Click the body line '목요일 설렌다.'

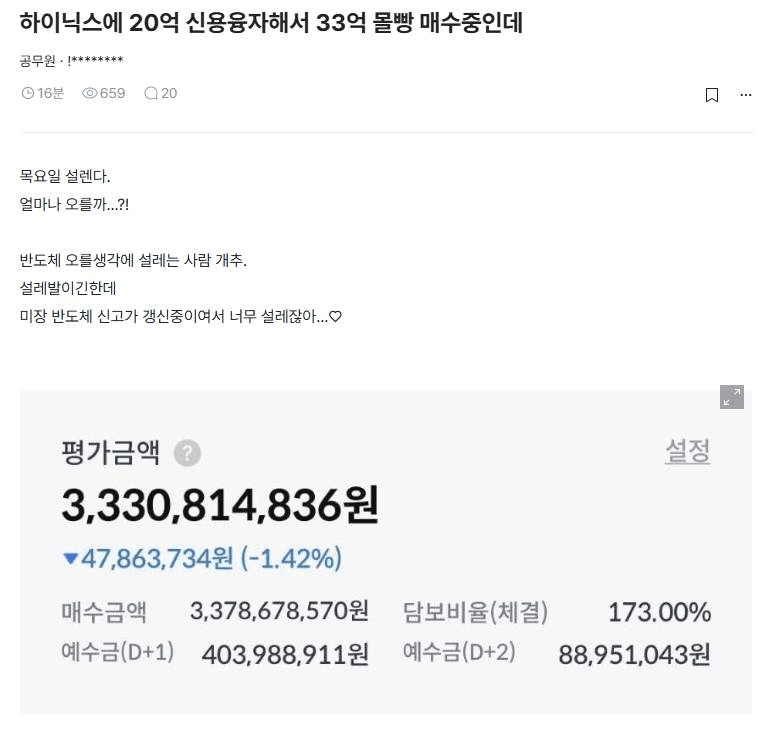tap(65, 175)
